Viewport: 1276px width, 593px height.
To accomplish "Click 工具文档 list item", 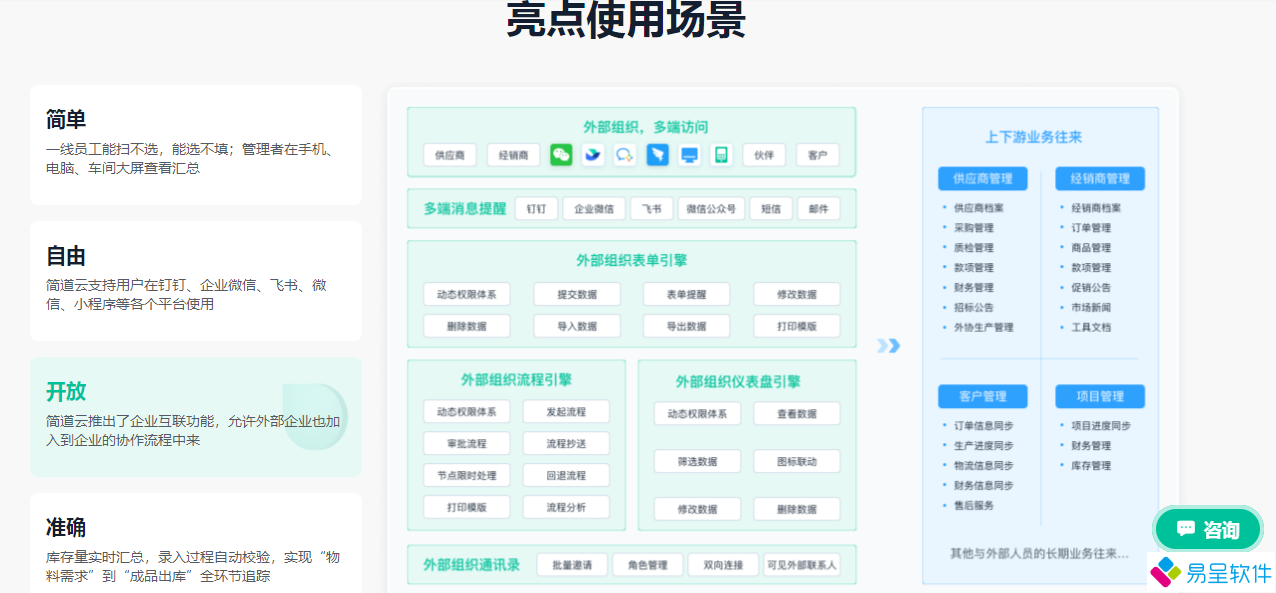I will 1091,327.
